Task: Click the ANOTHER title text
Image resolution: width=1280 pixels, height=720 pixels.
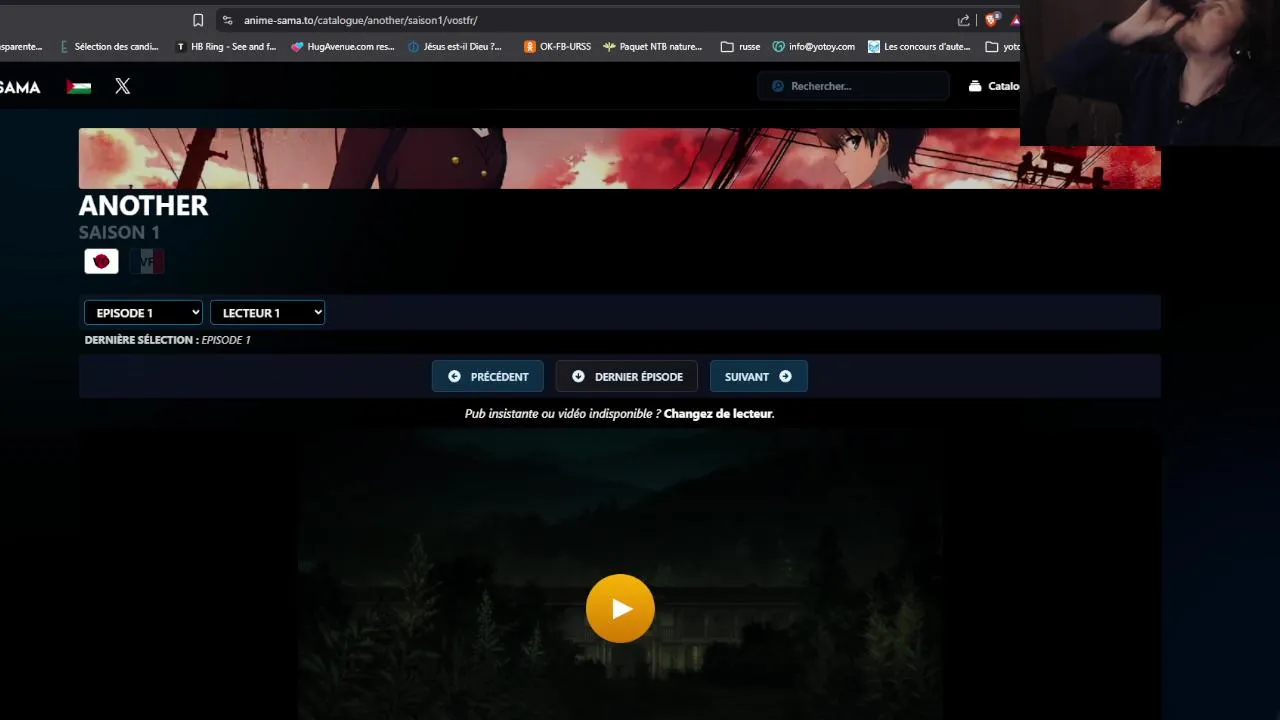Action: 143,205
